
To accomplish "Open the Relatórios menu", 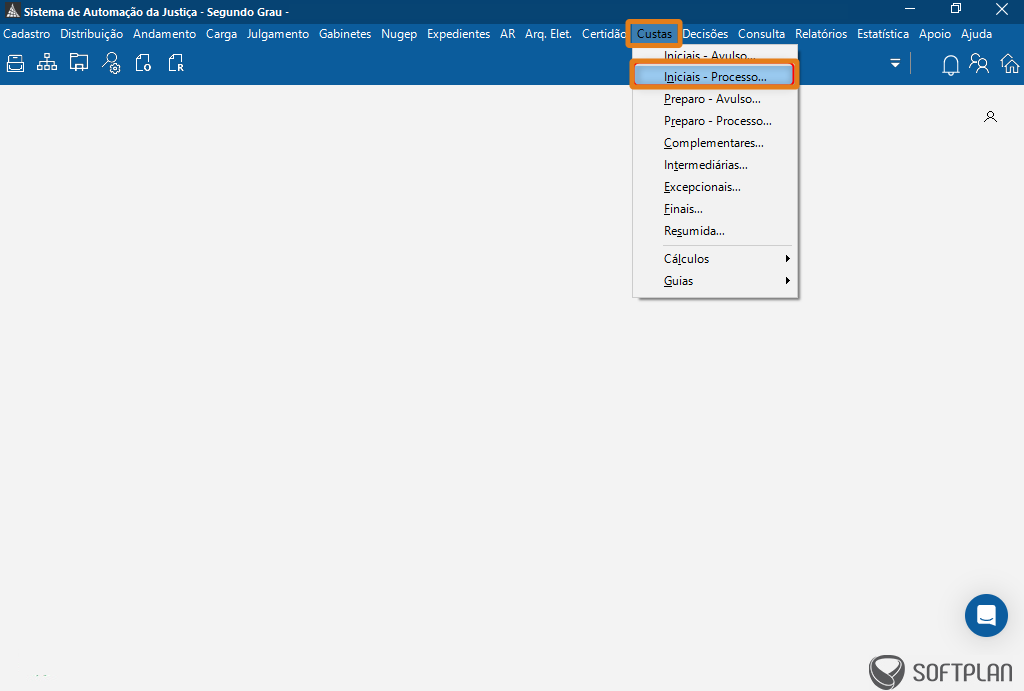I will pyautogui.click(x=820, y=34).
